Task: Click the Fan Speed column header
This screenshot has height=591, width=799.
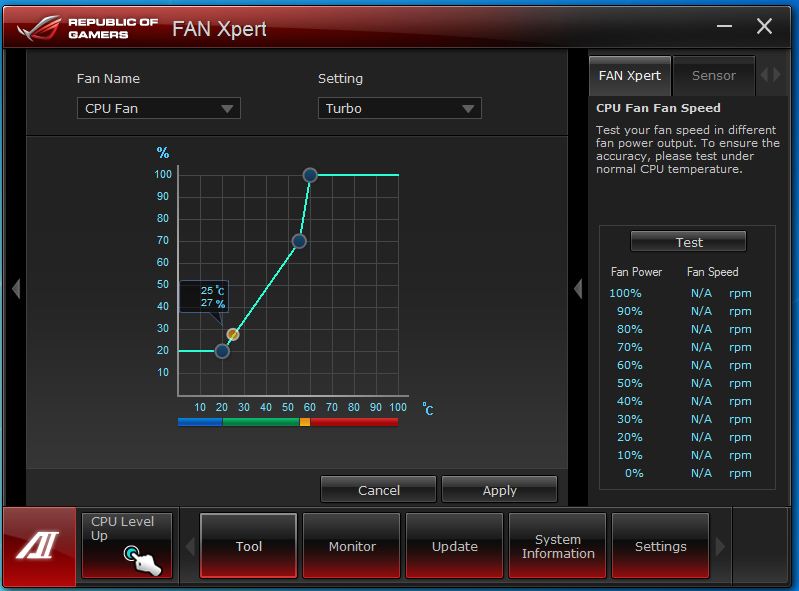Action: click(x=712, y=272)
